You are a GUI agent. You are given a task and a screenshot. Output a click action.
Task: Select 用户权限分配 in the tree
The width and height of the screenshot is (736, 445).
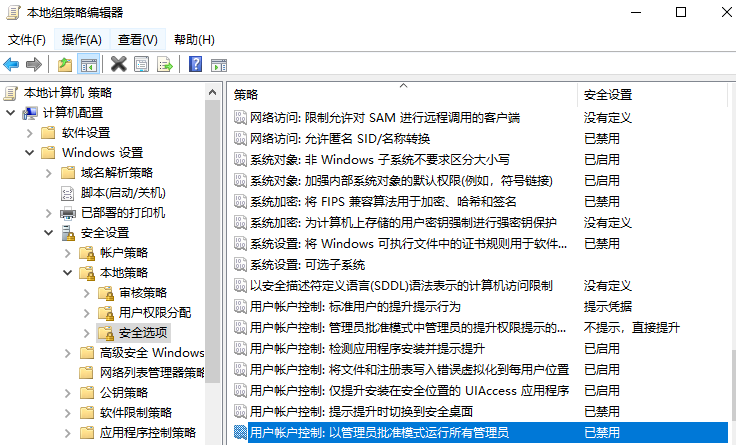click(154, 312)
